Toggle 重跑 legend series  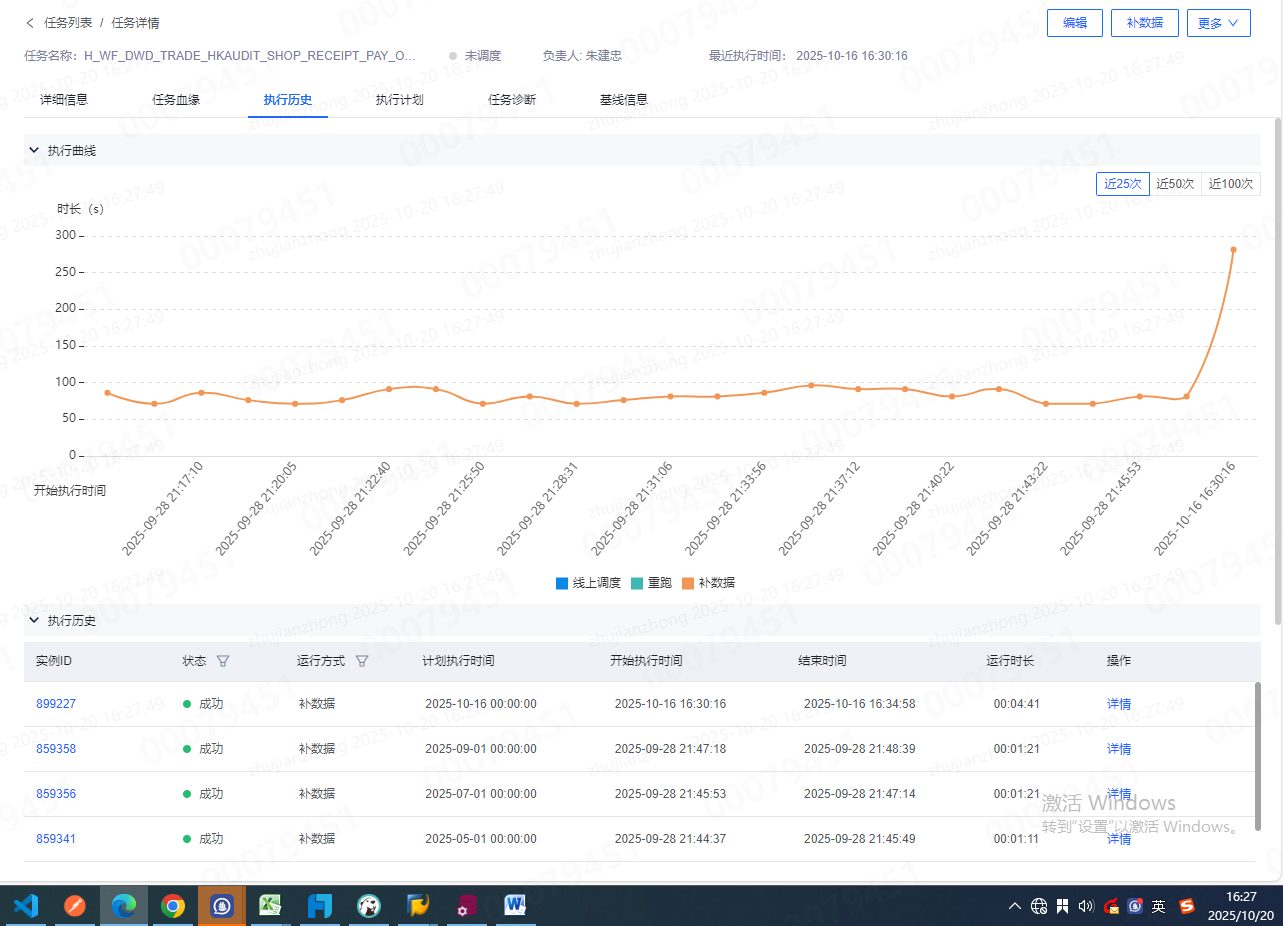click(651, 583)
